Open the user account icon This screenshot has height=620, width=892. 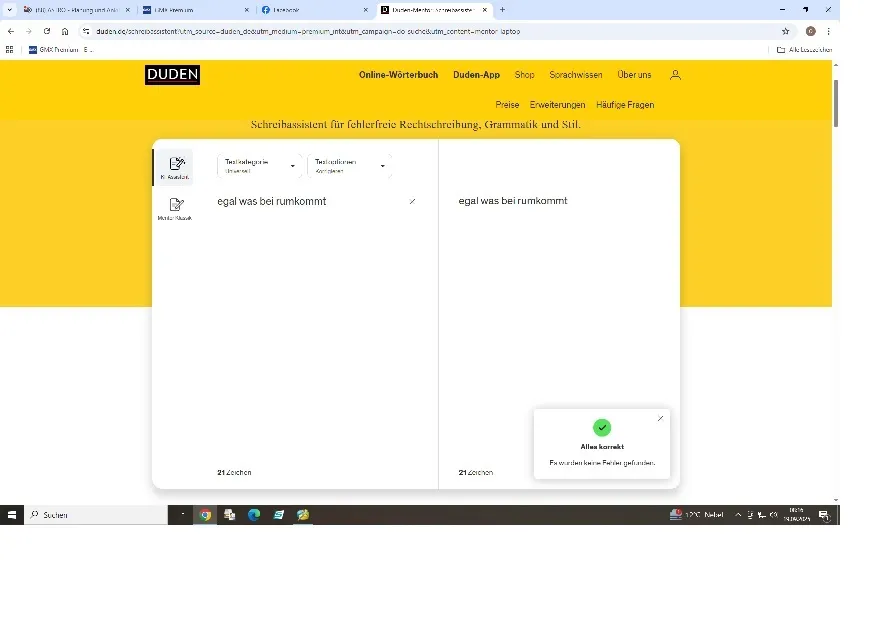675,75
